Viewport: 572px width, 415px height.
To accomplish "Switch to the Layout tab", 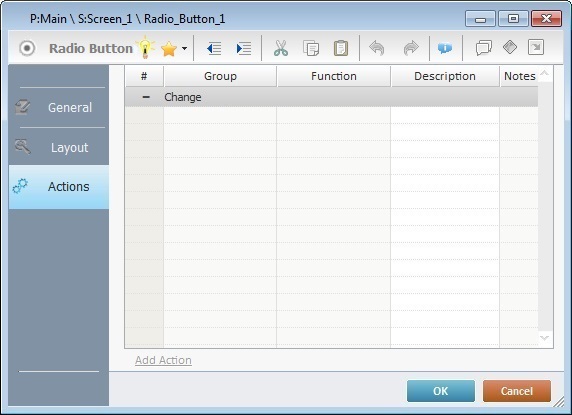I will tap(59, 147).
